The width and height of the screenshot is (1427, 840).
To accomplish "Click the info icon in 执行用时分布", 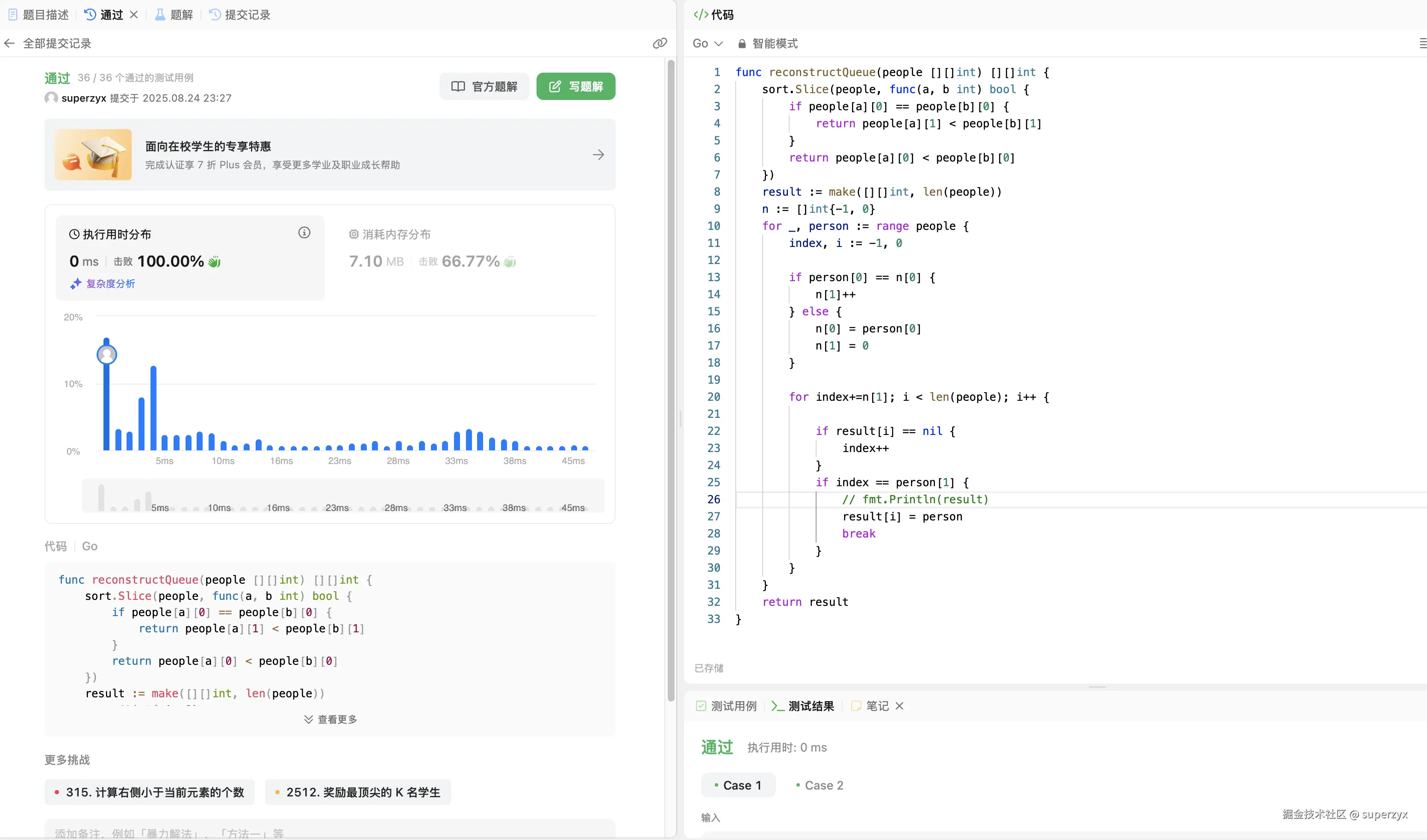I will pos(304,232).
